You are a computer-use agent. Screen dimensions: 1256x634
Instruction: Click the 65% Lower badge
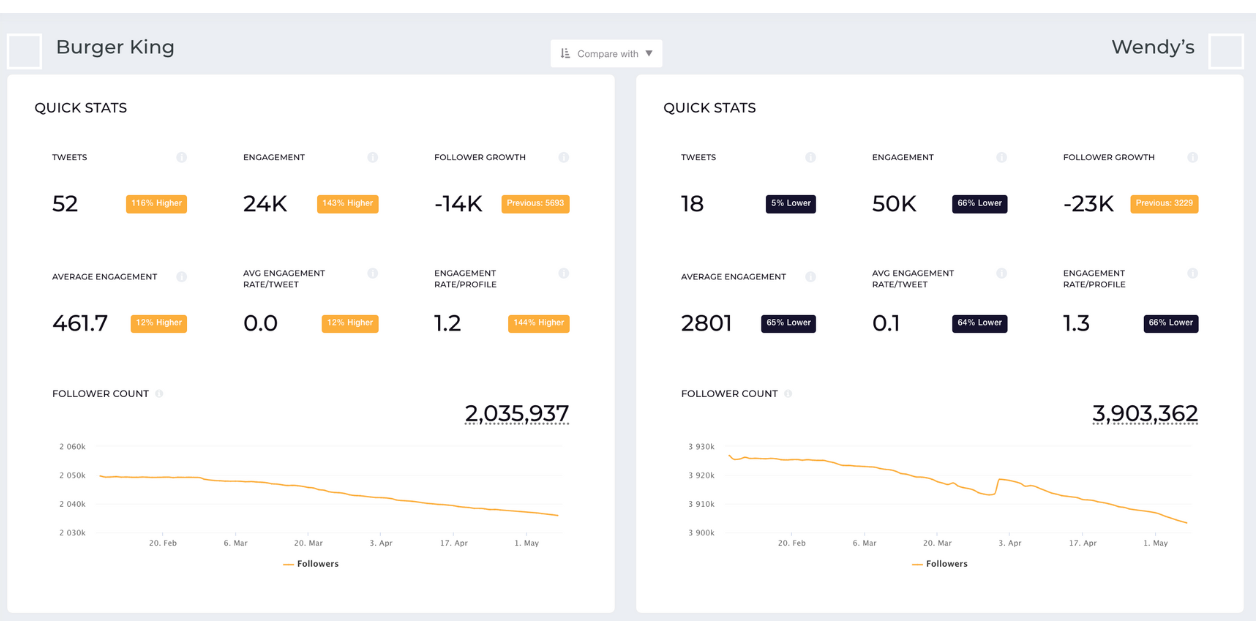[x=788, y=324]
